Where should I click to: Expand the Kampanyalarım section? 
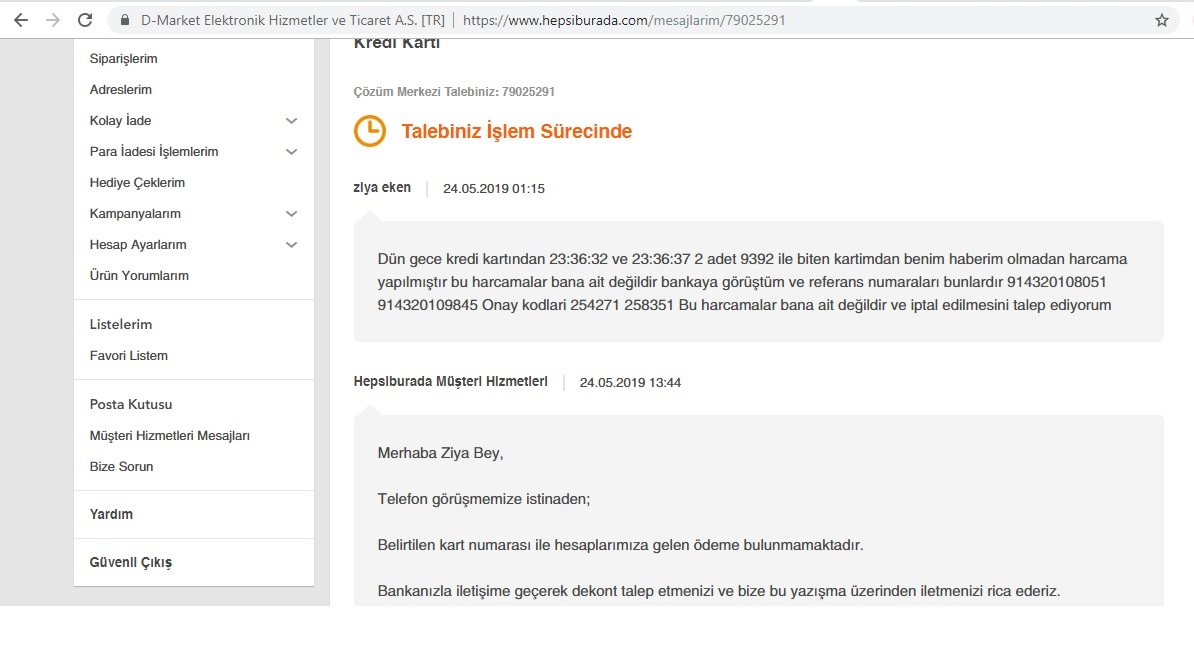pos(291,214)
